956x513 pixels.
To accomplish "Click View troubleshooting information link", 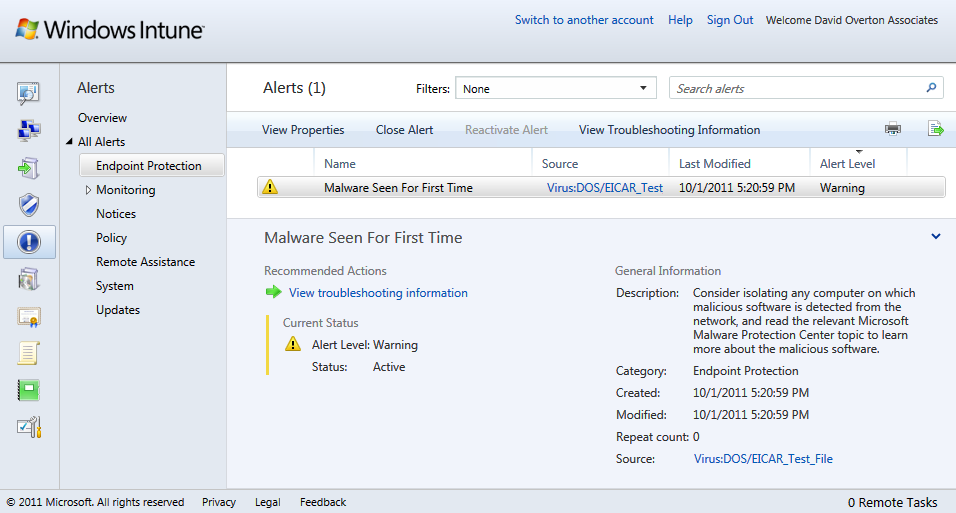I will coord(378,292).
